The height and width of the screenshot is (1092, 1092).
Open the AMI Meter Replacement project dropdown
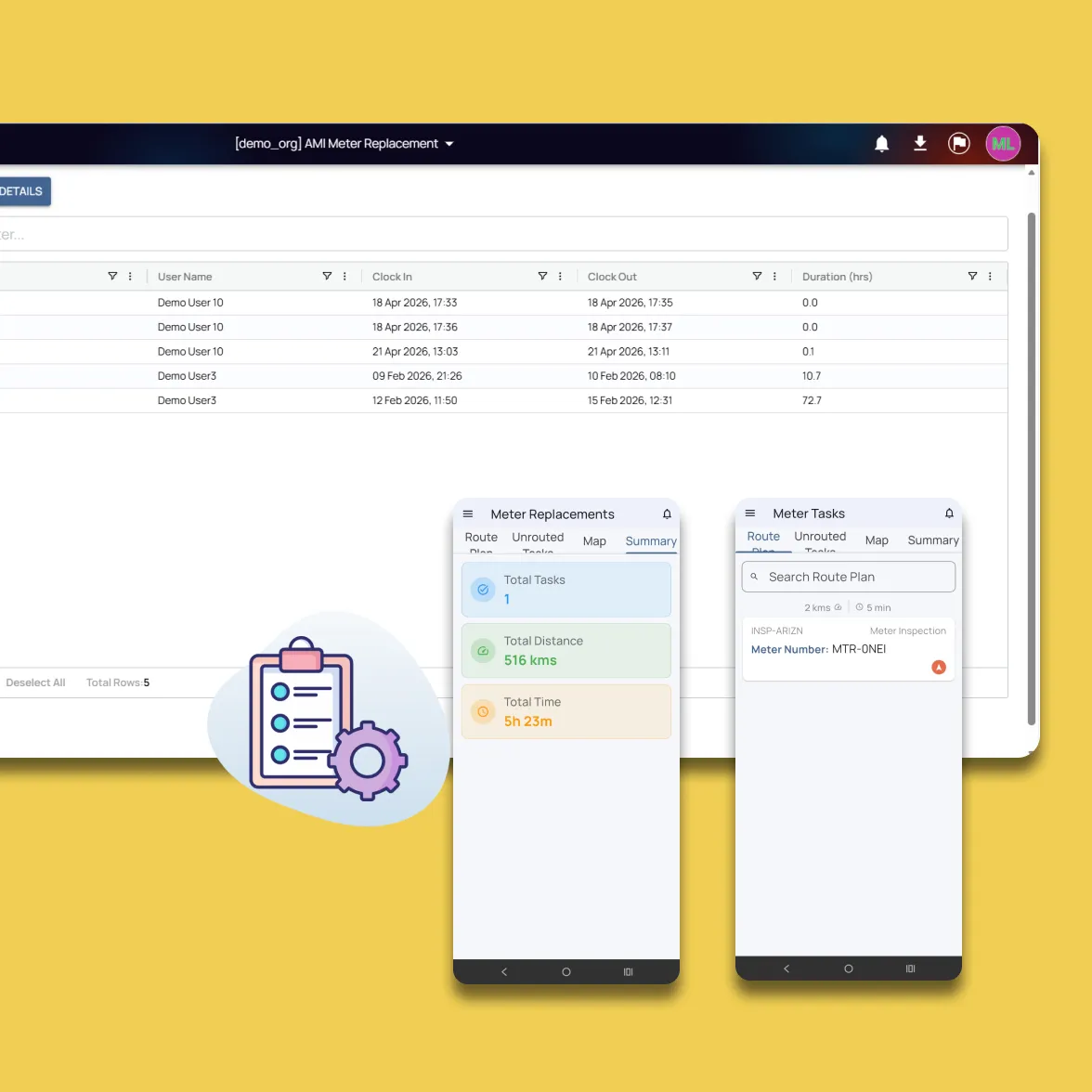(x=344, y=143)
